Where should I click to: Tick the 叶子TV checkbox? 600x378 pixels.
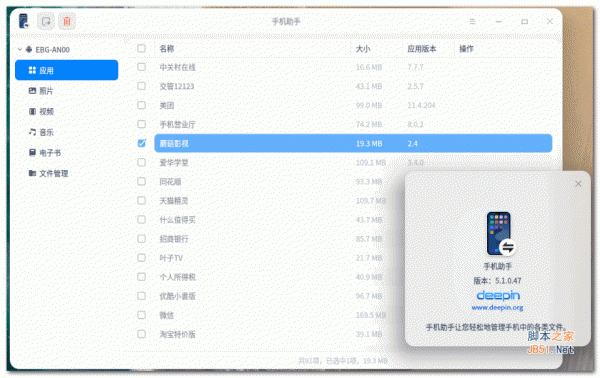click(x=142, y=257)
